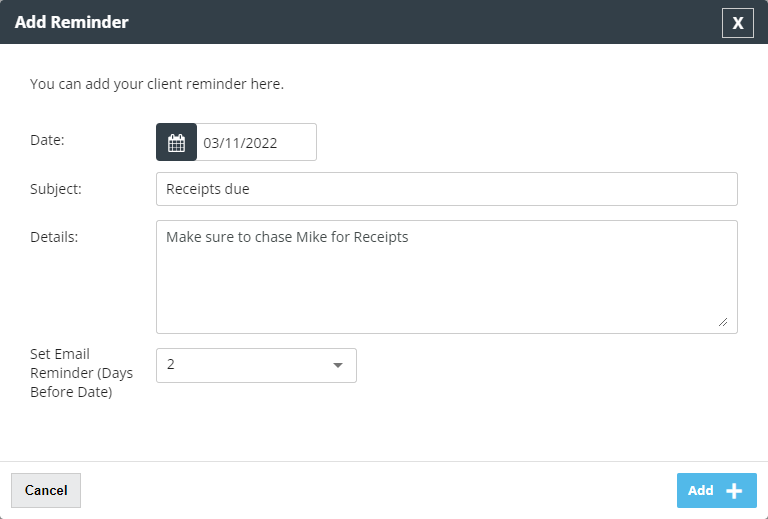Place cursor after 'Receipts due' subject text
Viewport: 768px width, 519px height.
250,189
